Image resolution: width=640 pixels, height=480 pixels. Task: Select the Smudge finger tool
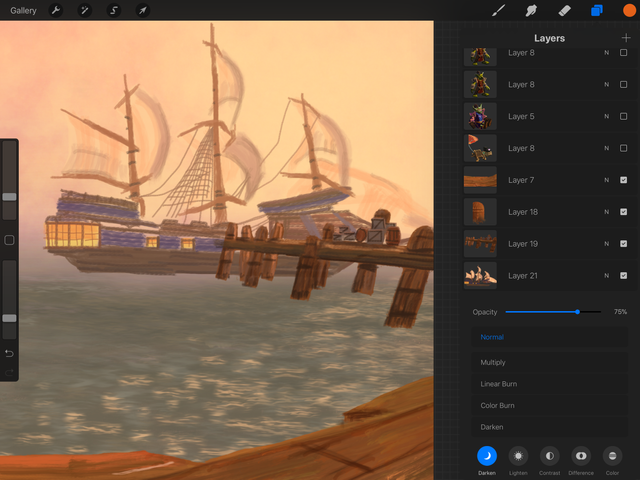(531, 10)
